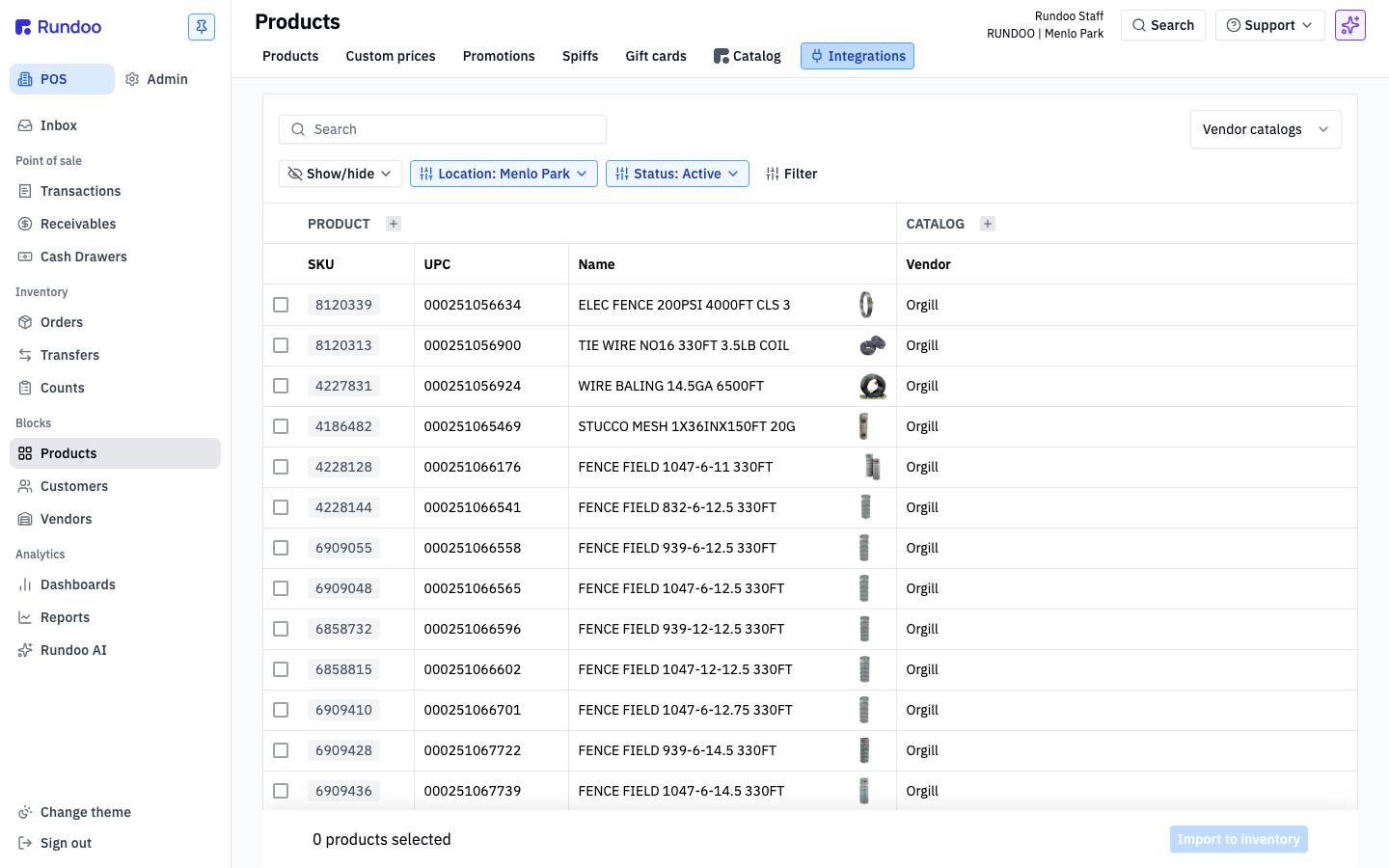This screenshot has height=868, width=1389.
Task: Open SKU 6909410 link
Action: coord(343,710)
